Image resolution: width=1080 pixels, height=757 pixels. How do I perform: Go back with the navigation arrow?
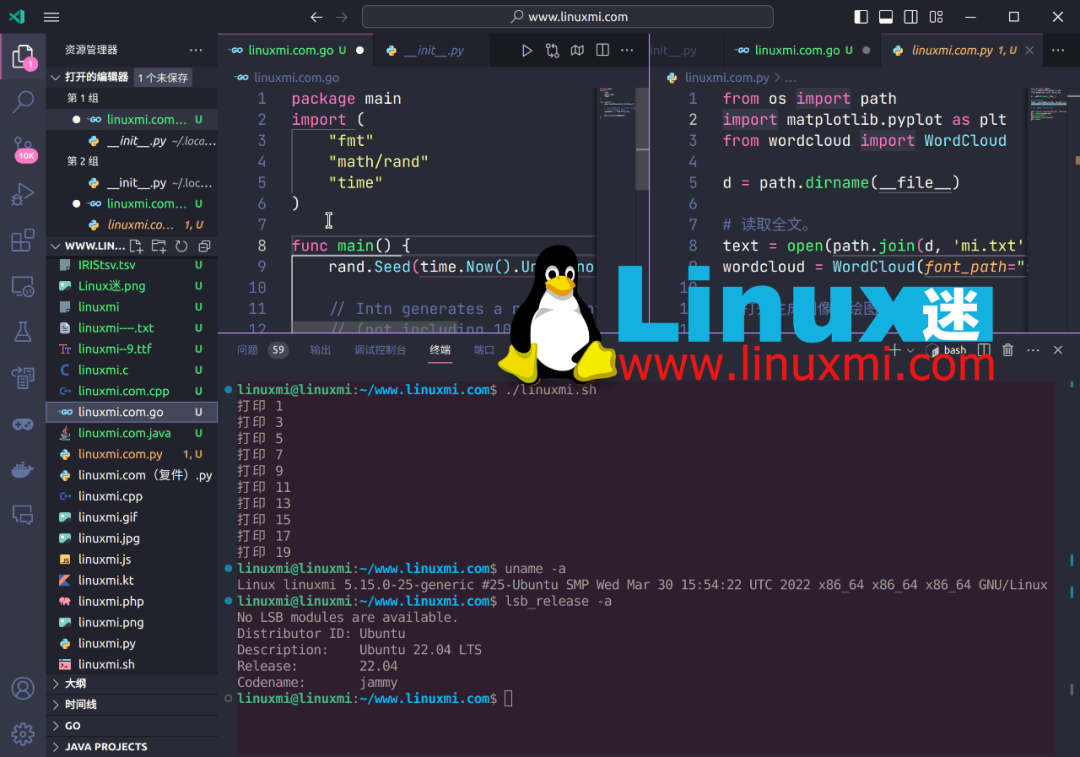click(x=316, y=17)
